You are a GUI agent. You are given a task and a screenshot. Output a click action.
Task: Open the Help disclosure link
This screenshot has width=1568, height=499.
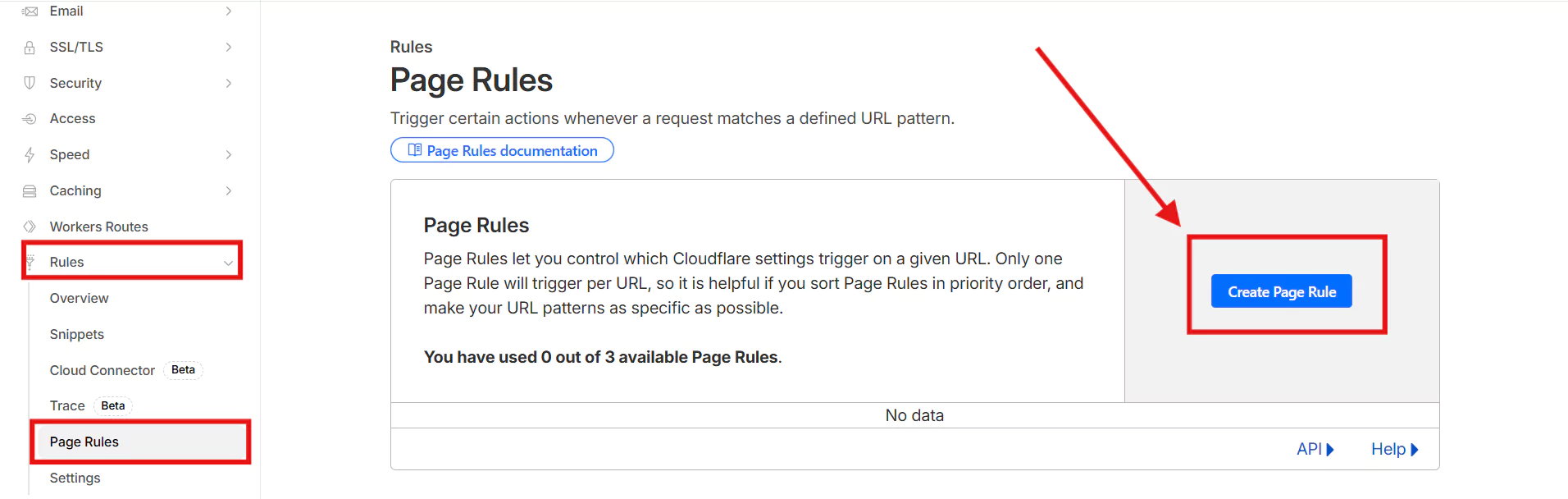tap(1394, 449)
